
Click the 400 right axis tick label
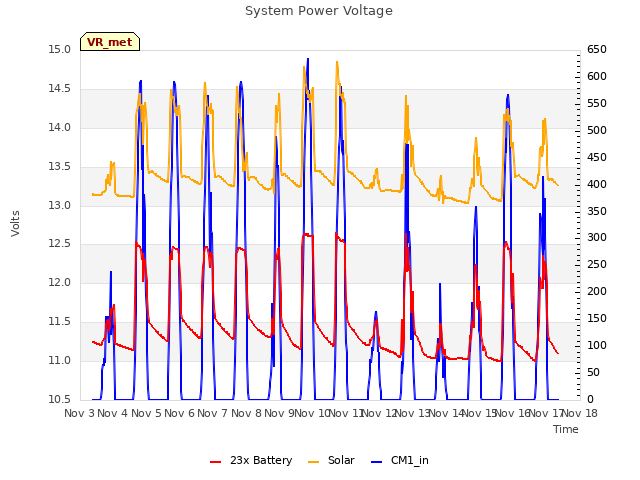[597, 184]
